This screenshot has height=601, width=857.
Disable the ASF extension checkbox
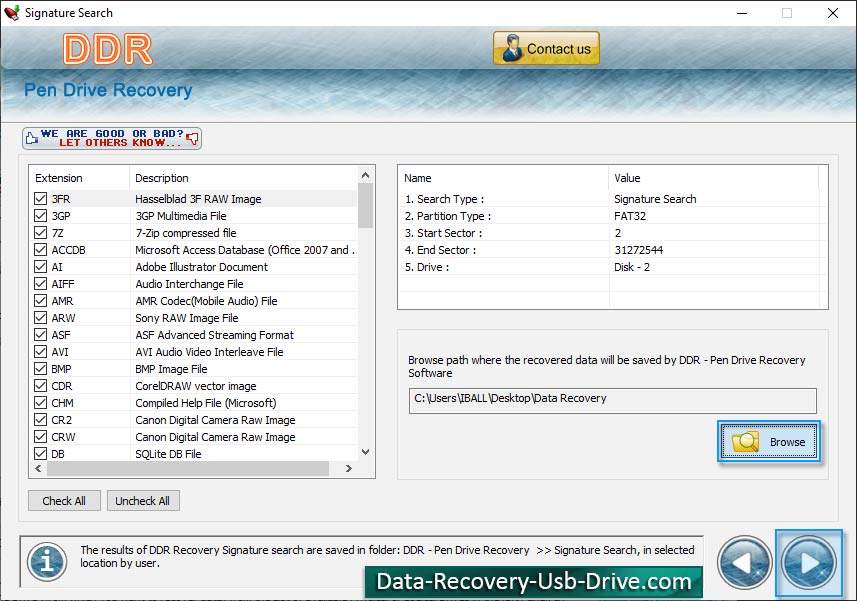(40, 334)
